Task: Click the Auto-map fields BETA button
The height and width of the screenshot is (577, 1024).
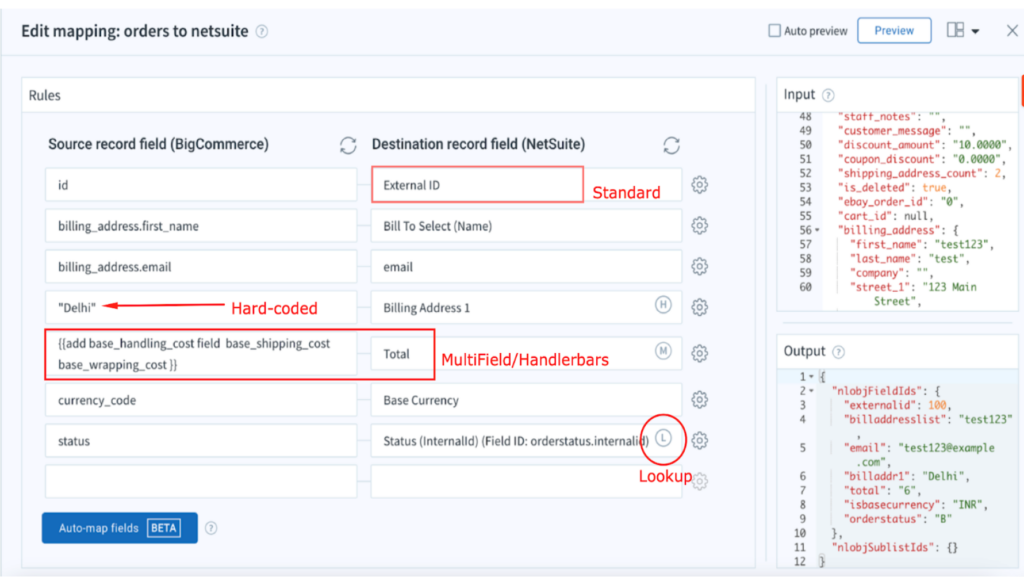Action: tap(120, 527)
